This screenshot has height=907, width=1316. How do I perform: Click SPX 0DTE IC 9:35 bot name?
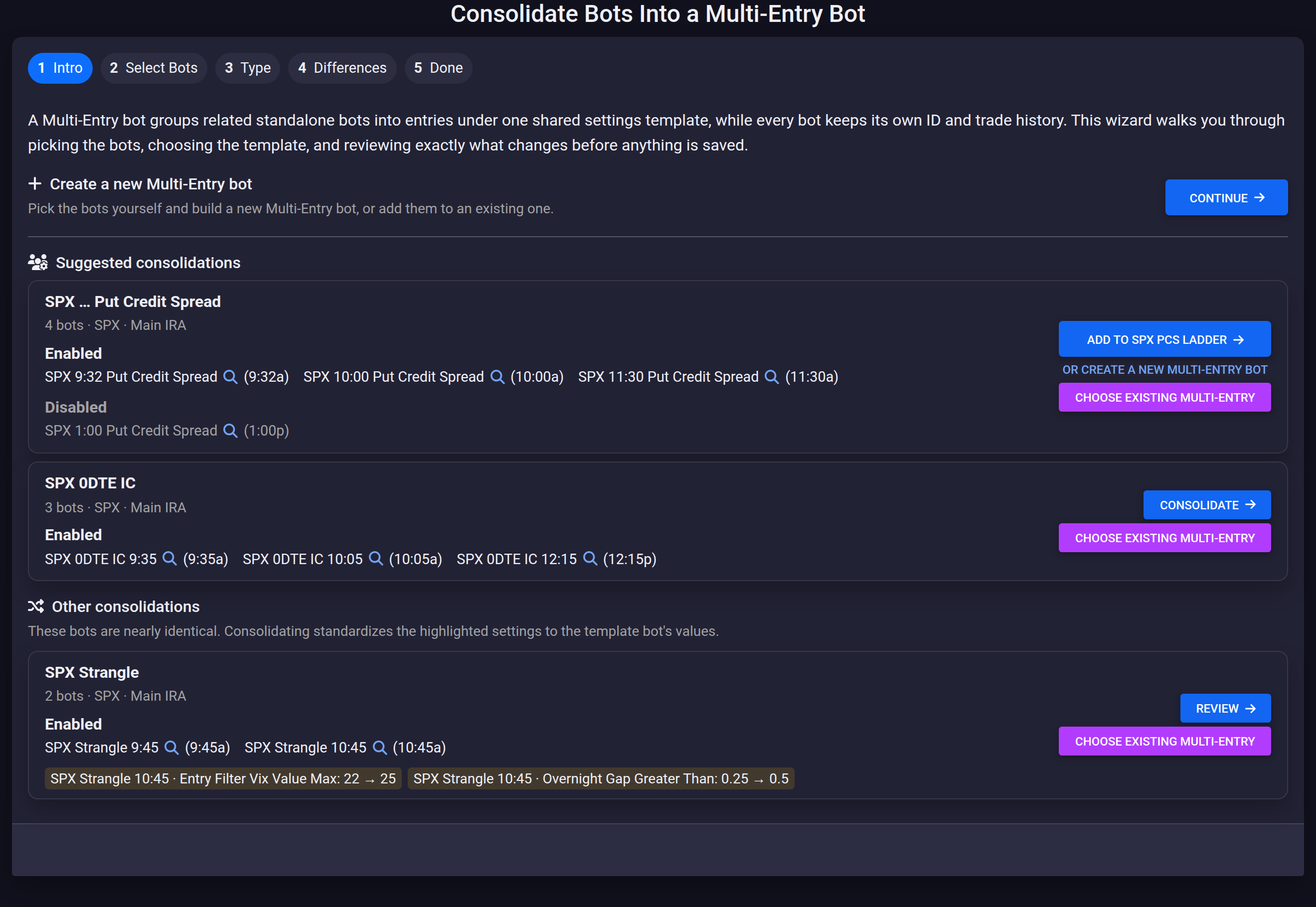tap(101, 559)
